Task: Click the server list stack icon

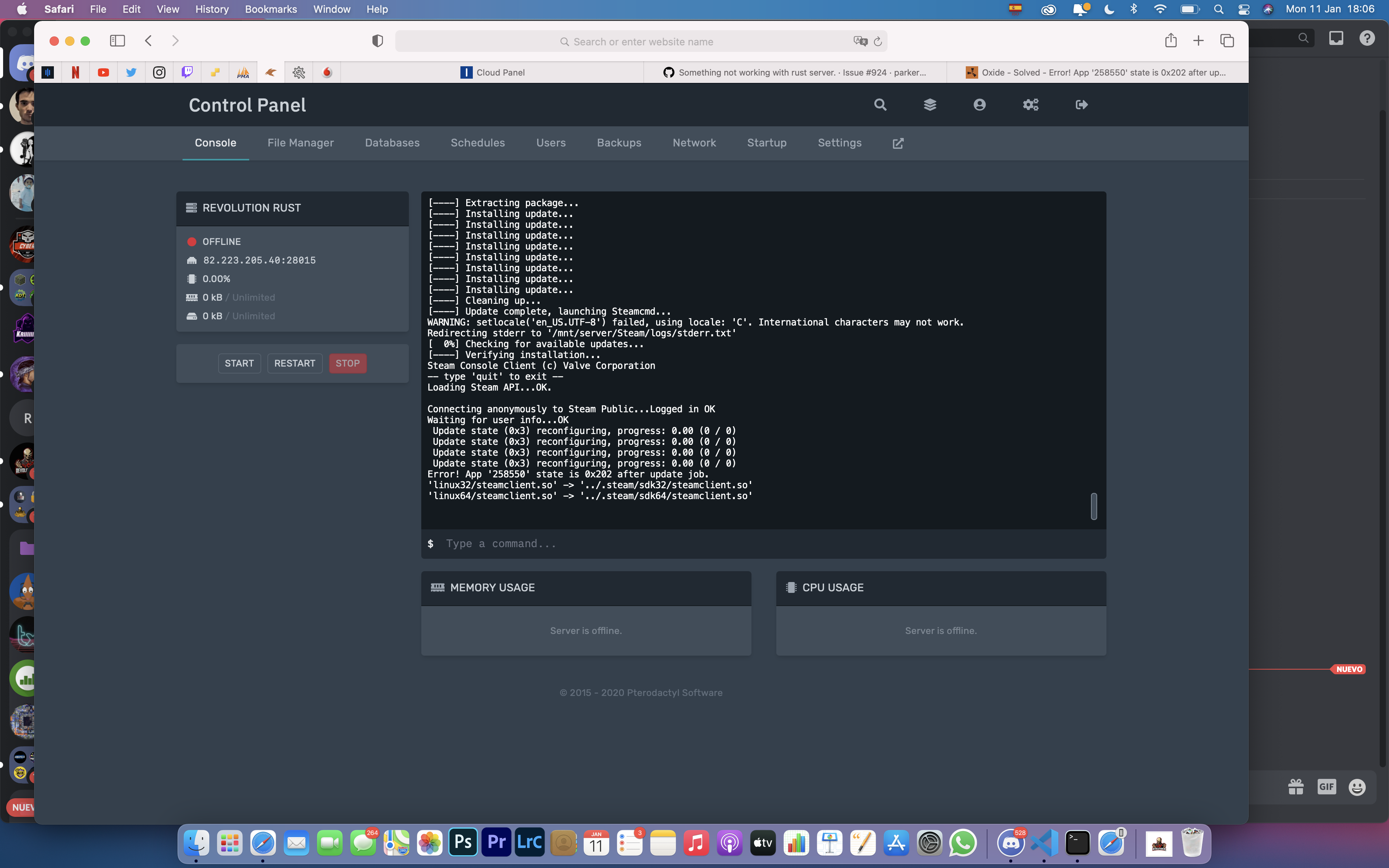Action: 930,105
